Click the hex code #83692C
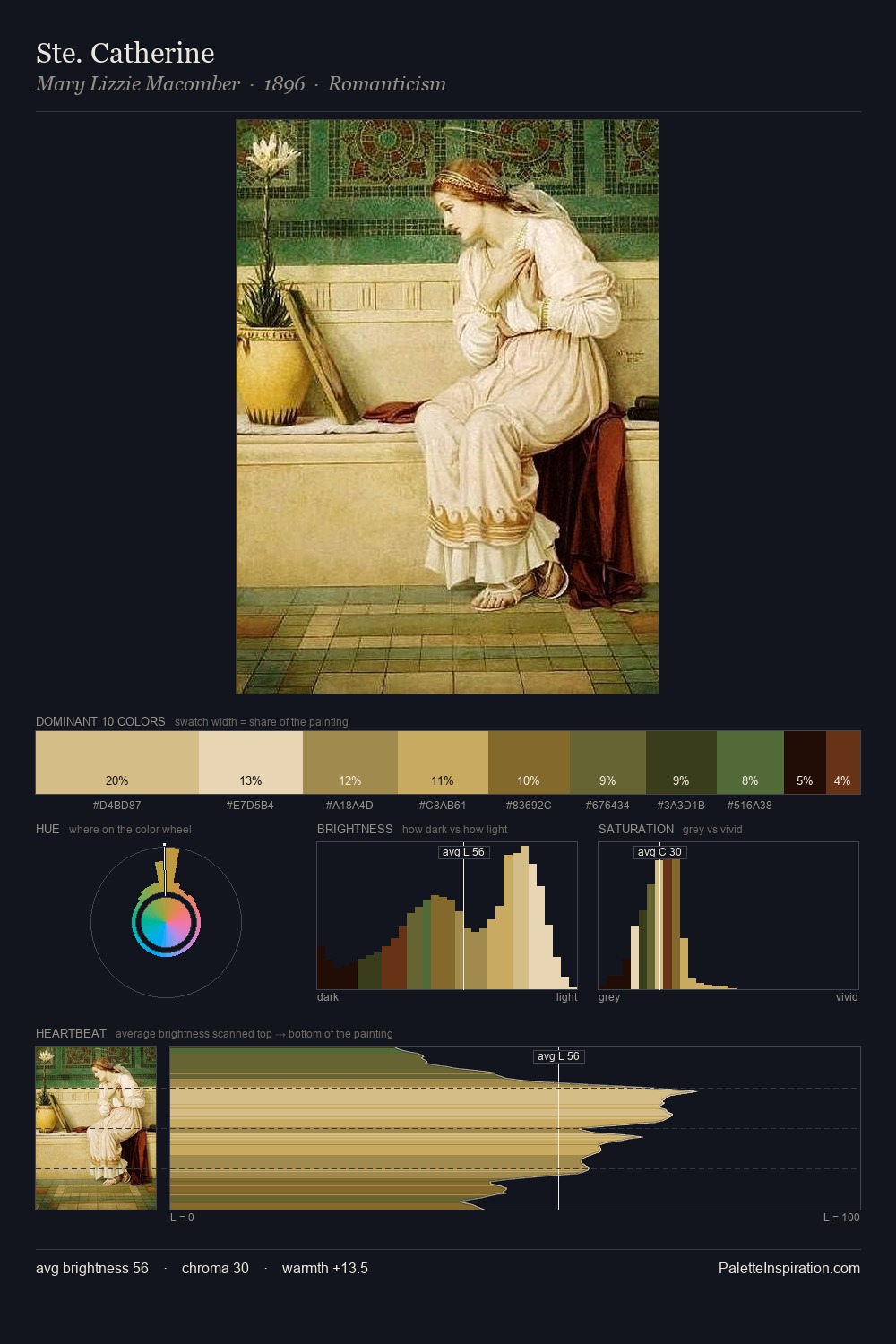Image resolution: width=896 pixels, height=1344 pixels. coord(529,805)
